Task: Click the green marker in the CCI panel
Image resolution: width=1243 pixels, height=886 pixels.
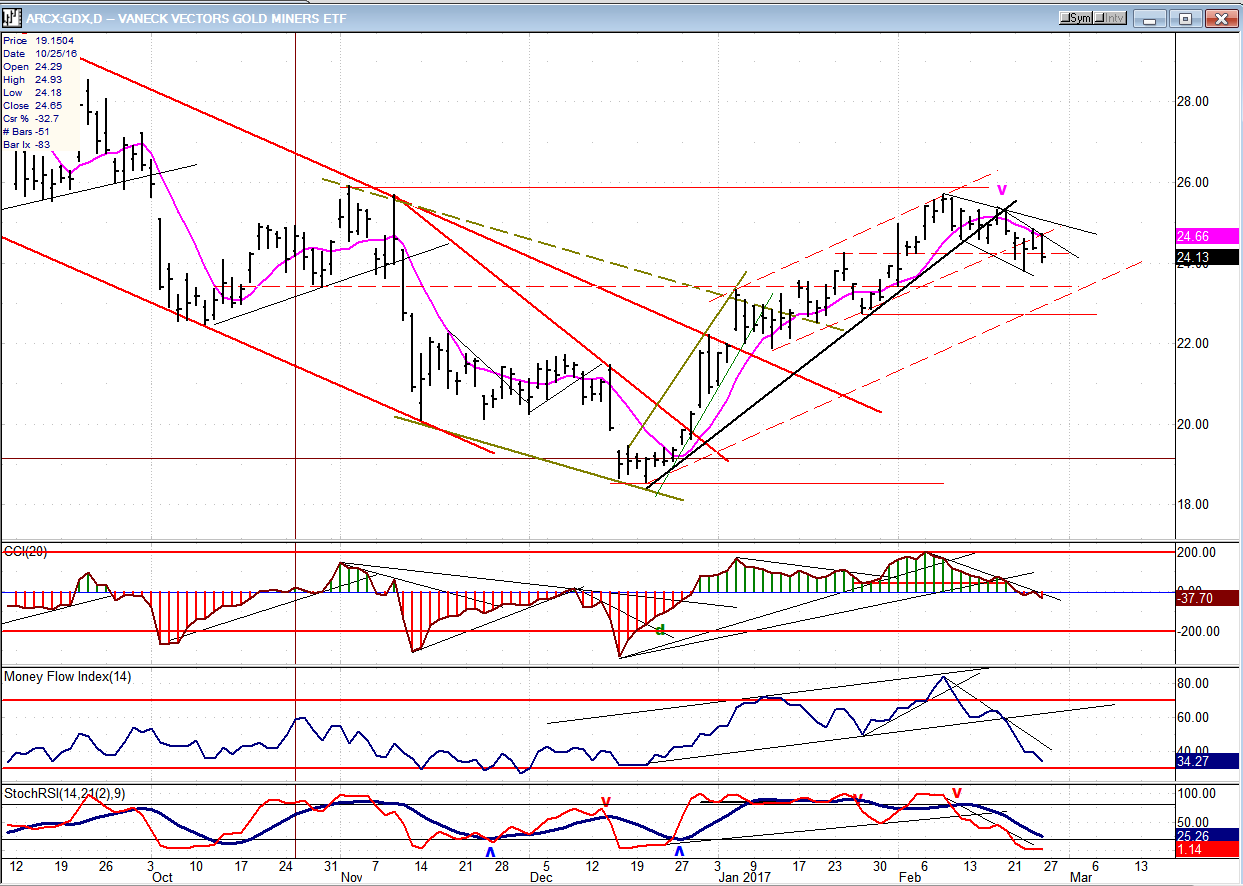Action: pyautogui.click(x=660, y=630)
